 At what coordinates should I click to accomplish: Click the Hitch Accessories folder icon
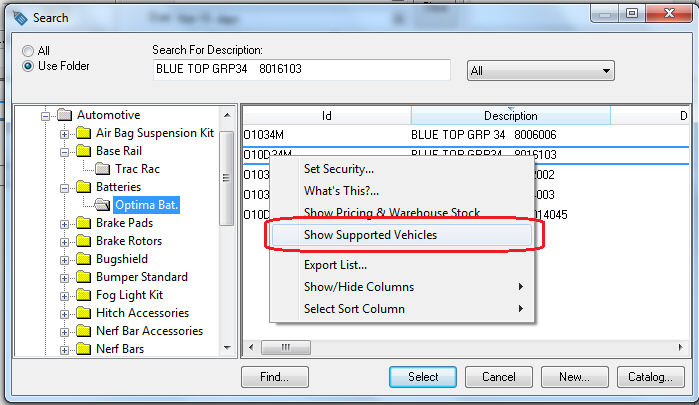[x=83, y=313]
